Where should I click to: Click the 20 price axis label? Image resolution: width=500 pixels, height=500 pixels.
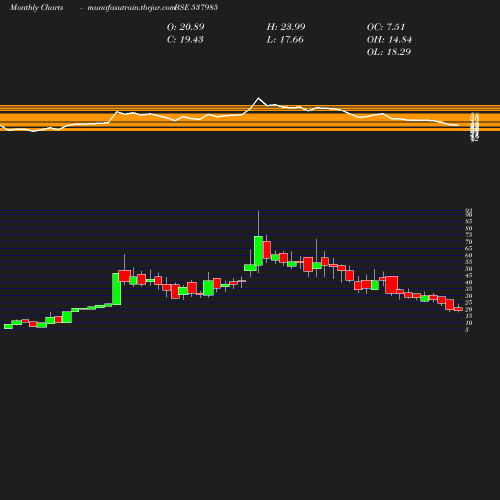469,309
